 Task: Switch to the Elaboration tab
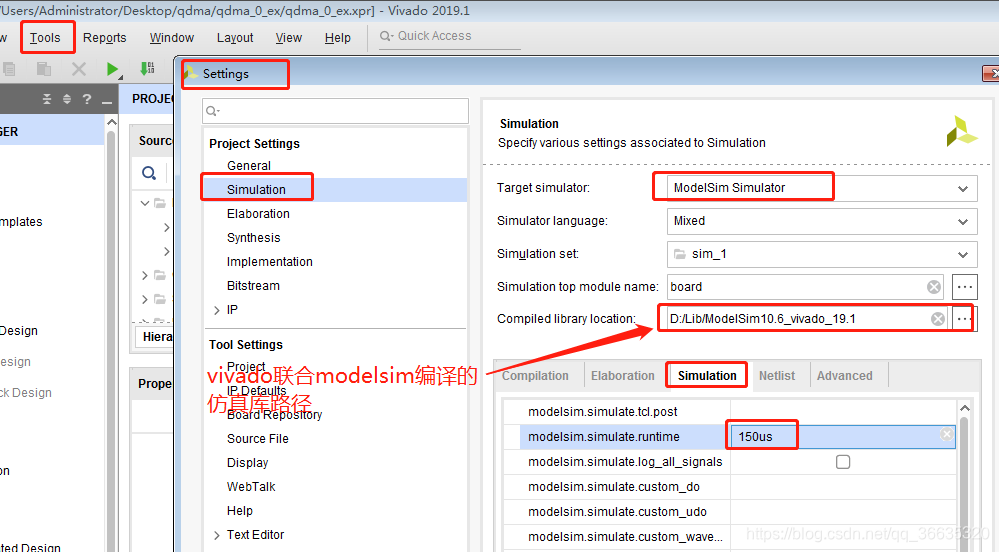coord(622,375)
